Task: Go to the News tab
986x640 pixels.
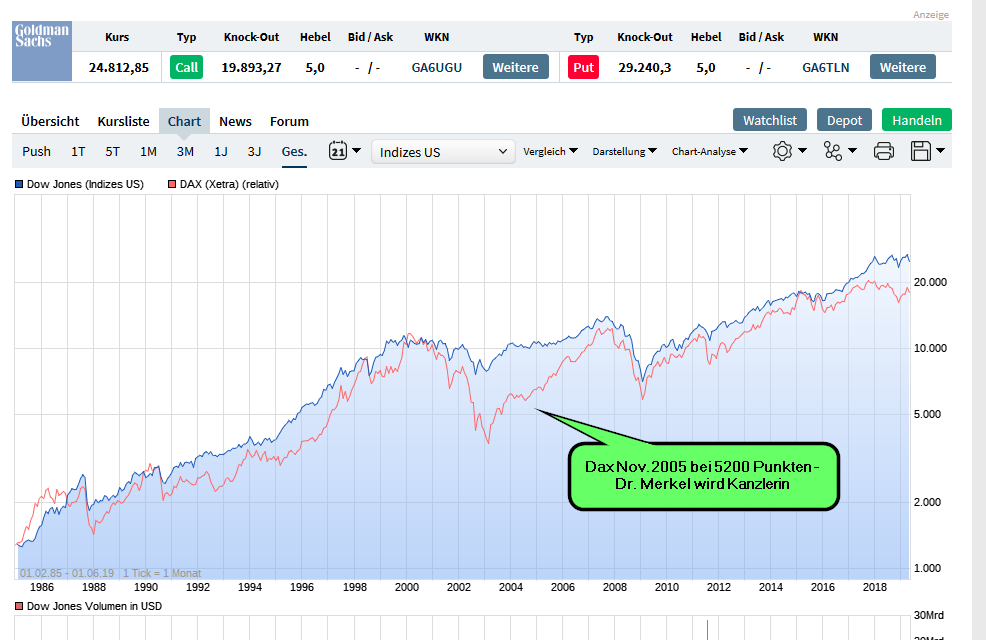Action: pos(235,121)
